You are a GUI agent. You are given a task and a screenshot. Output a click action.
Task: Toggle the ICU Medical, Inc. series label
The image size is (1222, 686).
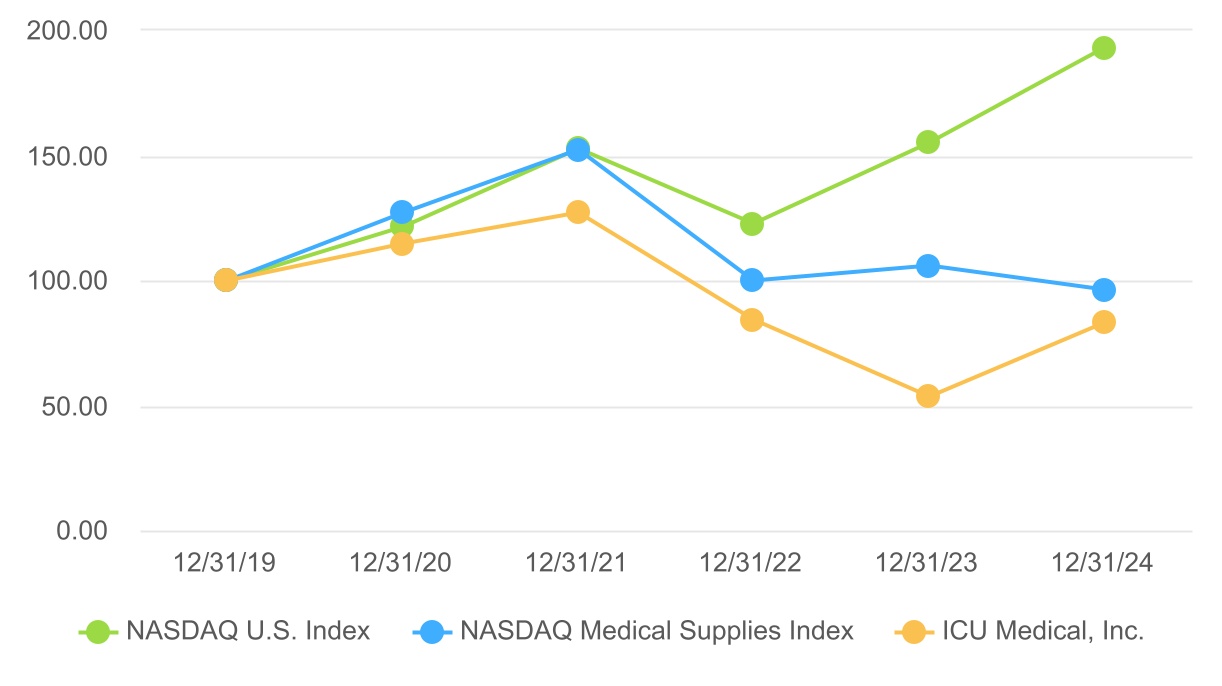tap(1041, 631)
